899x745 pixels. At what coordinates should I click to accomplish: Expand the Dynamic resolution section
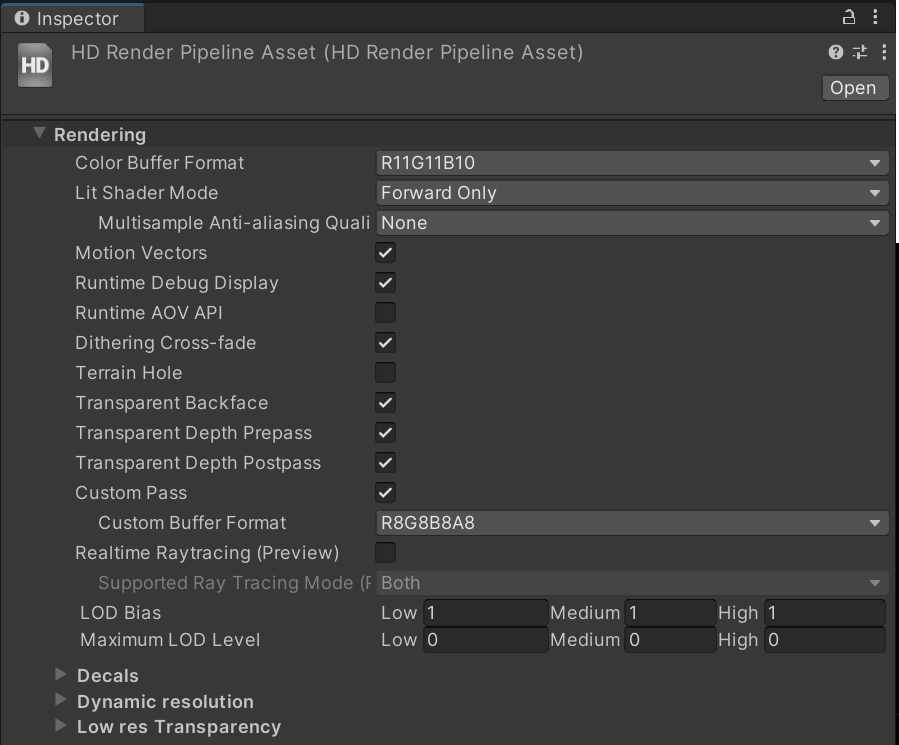pyautogui.click(x=62, y=701)
